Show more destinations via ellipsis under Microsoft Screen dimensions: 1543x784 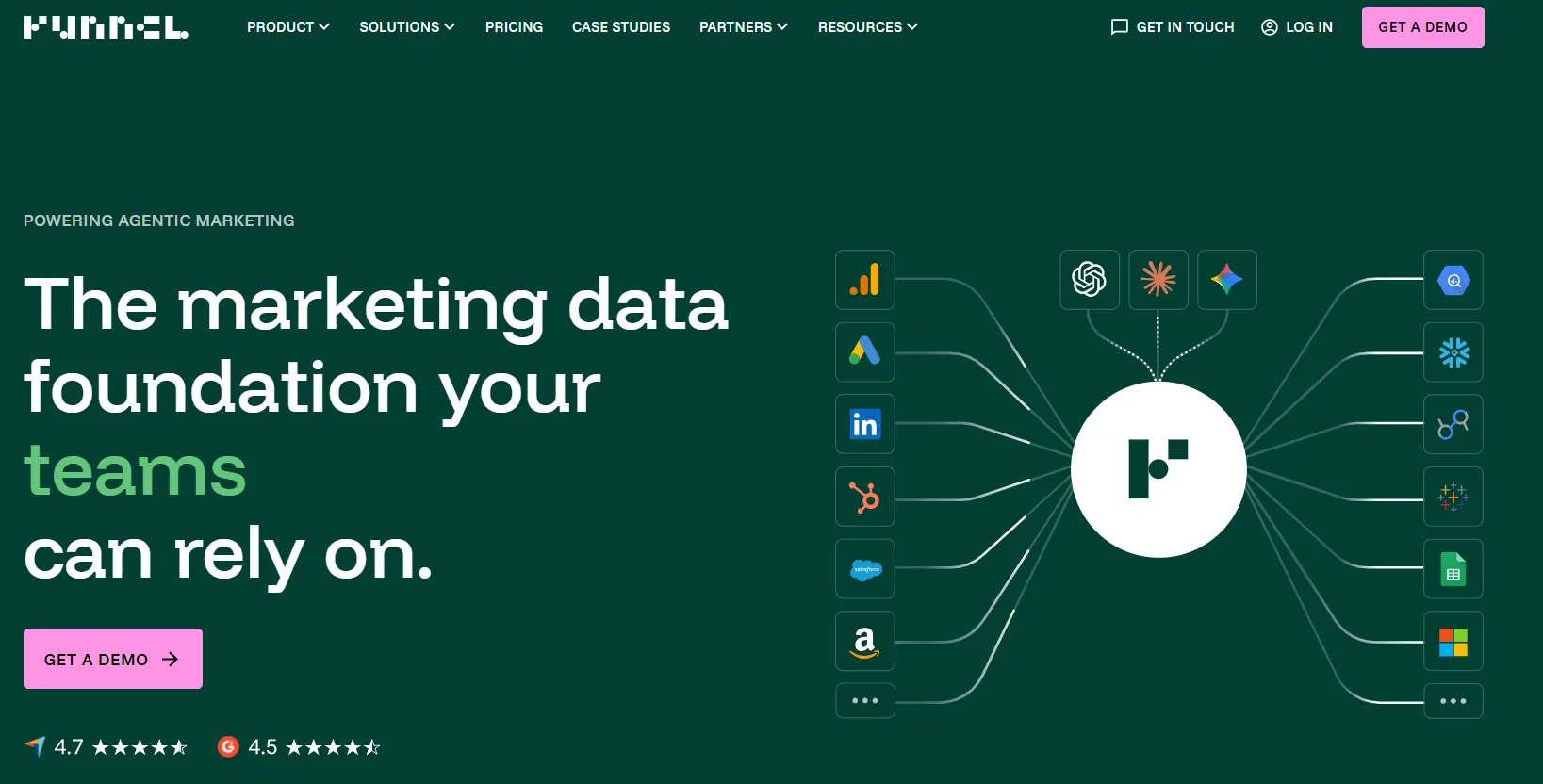[x=1453, y=701]
